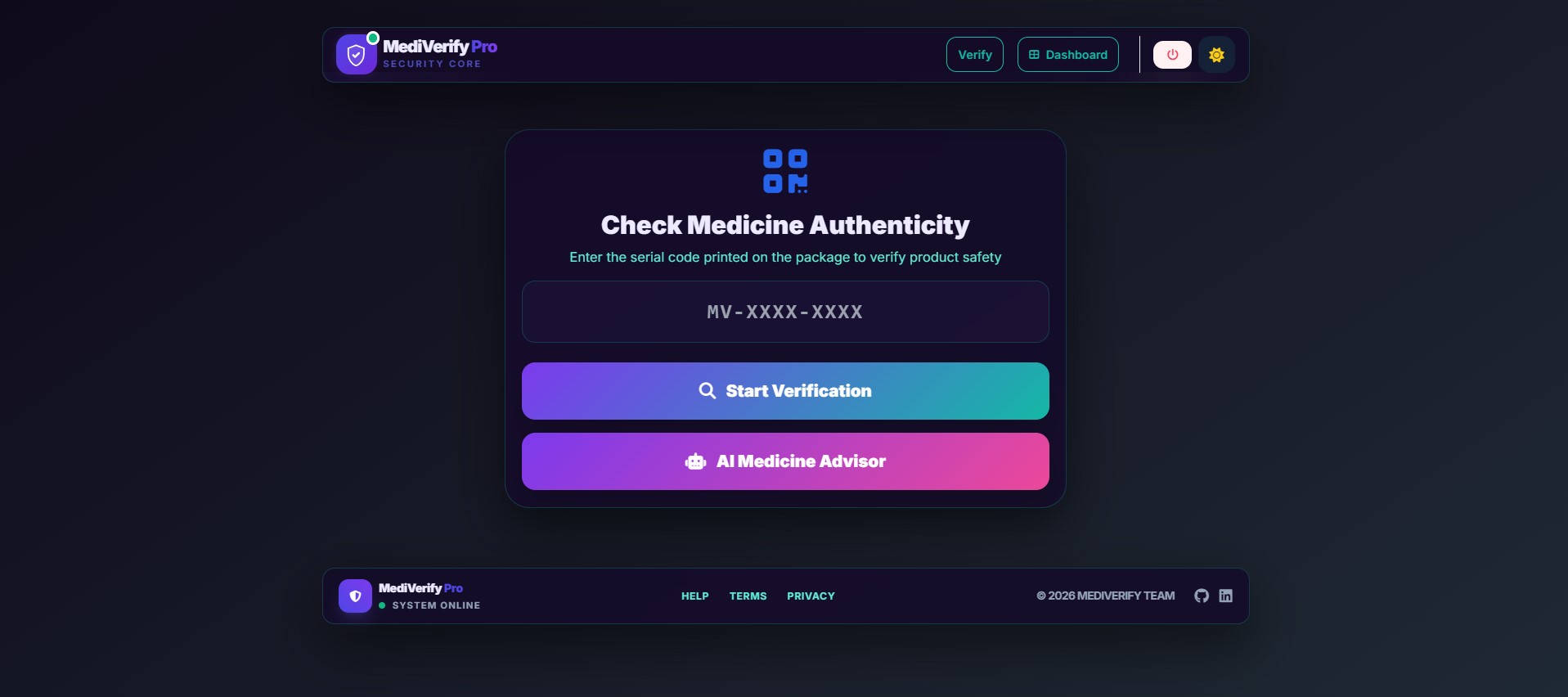Viewport: 1568px width, 697px height.
Task: Visit the LinkedIn icon link in footer
Action: coord(1225,596)
